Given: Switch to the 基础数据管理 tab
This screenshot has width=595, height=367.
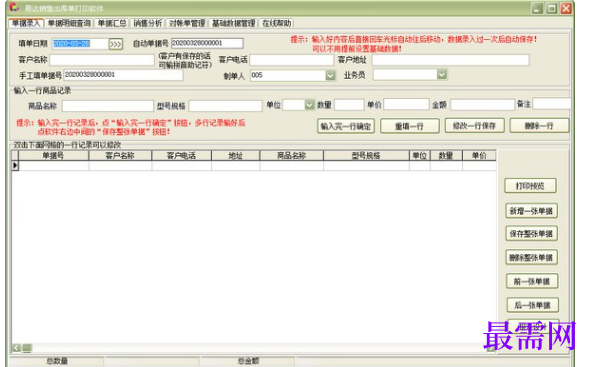Looking at the screenshot, I should tap(233, 23).
